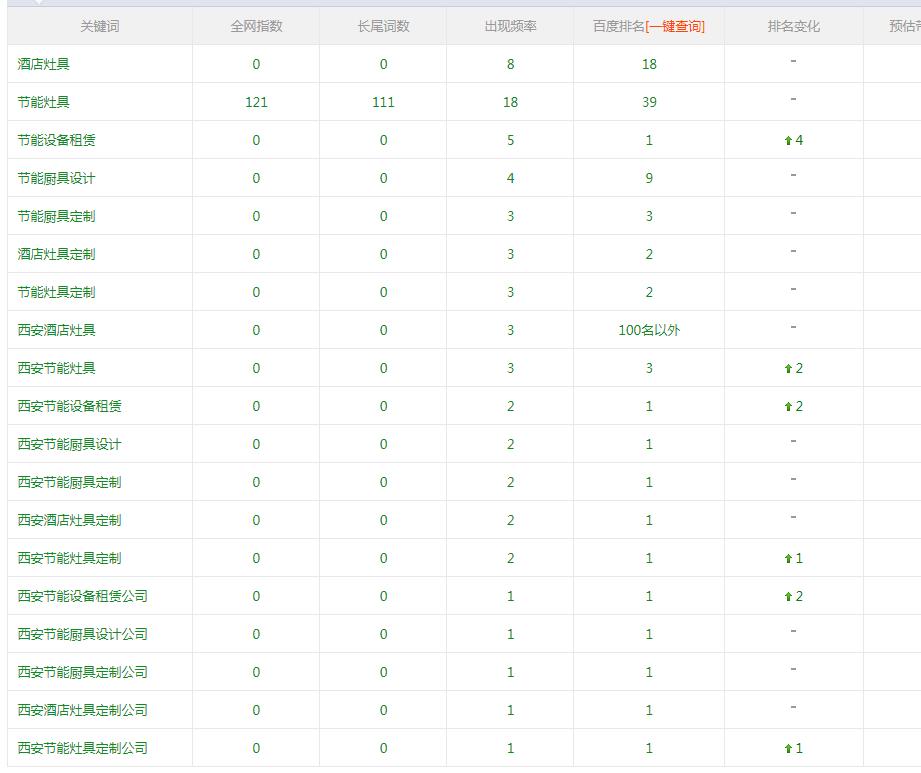Click the 西安节能厨具设计公司 keyword
Viewport: 921px width, 773px height.
83,634
